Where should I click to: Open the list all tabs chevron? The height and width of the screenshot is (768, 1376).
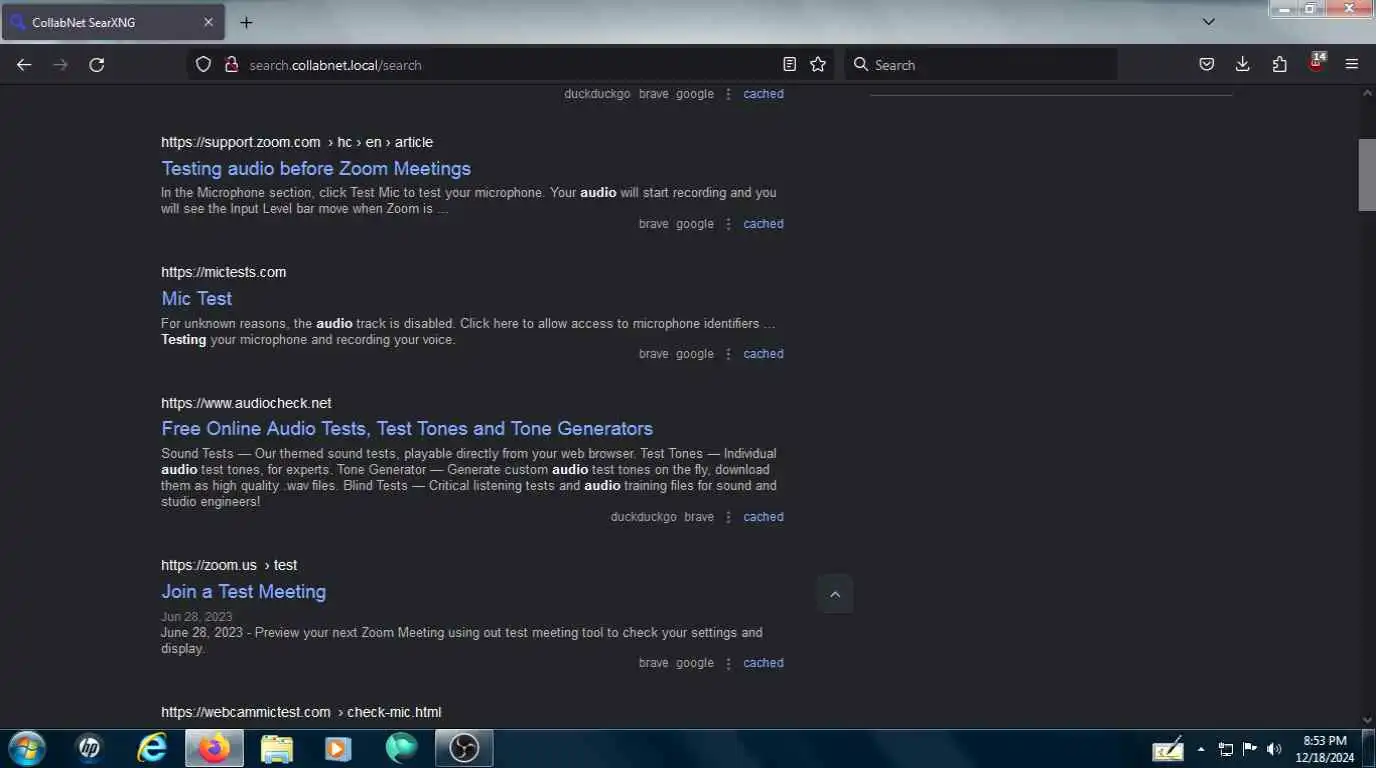(x=1208, y=21)
